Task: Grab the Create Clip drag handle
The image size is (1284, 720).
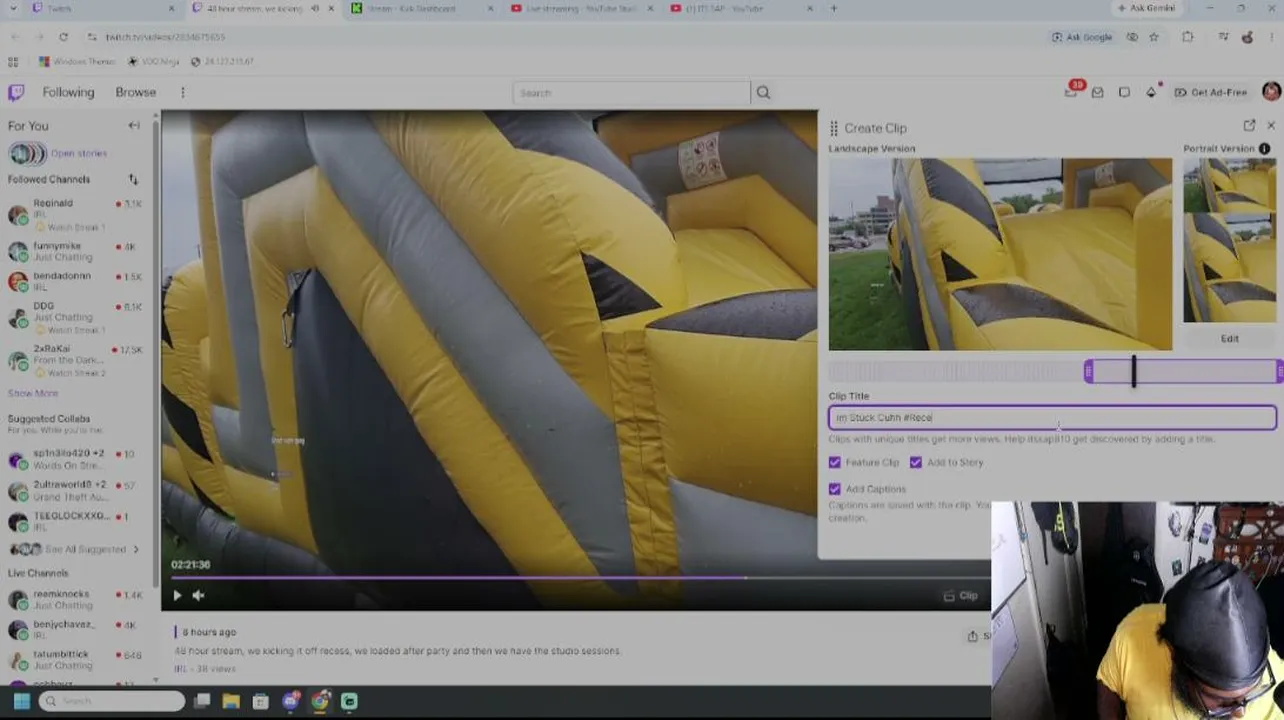Action: coord(834,128)
